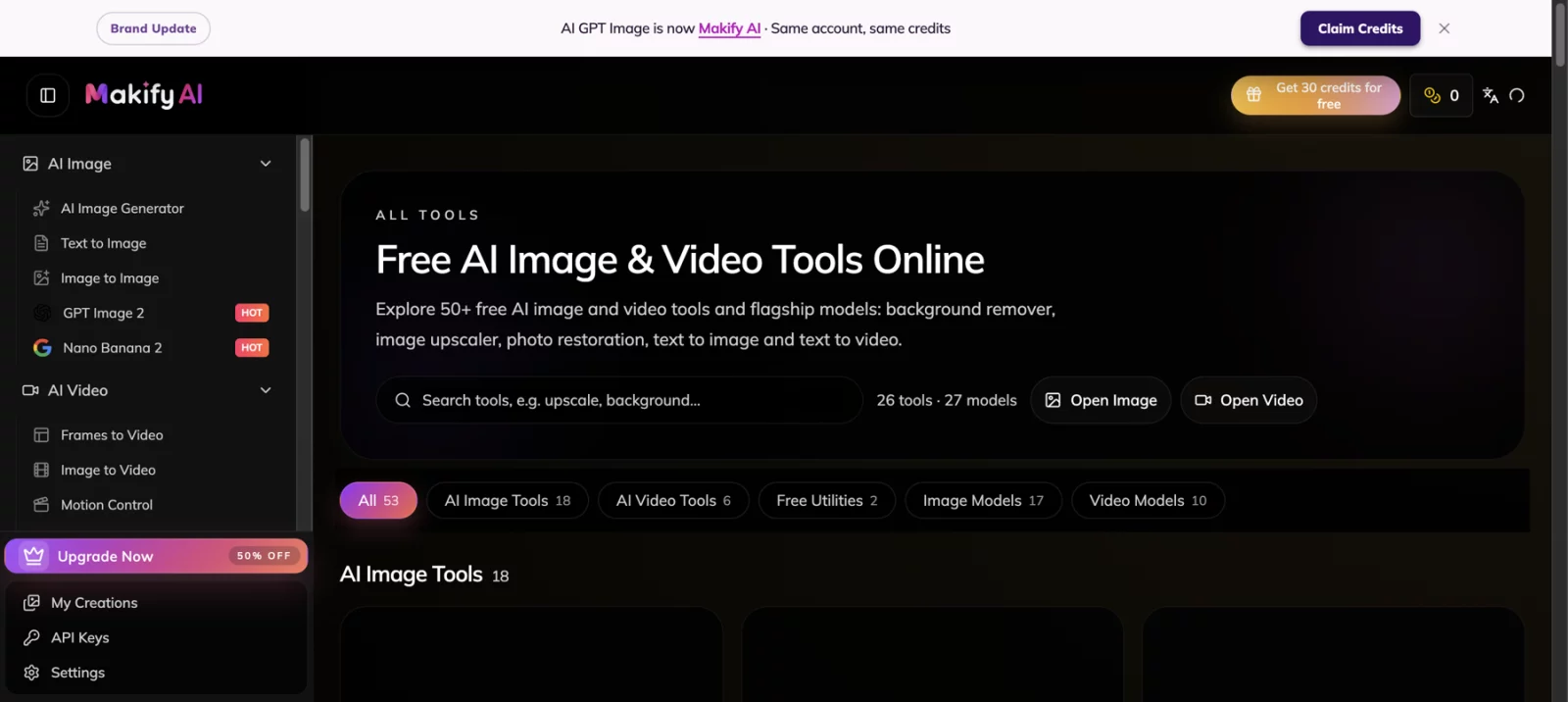1568x702 pixels.
Task: Close the brand update banner
Action: point(1444,28)
